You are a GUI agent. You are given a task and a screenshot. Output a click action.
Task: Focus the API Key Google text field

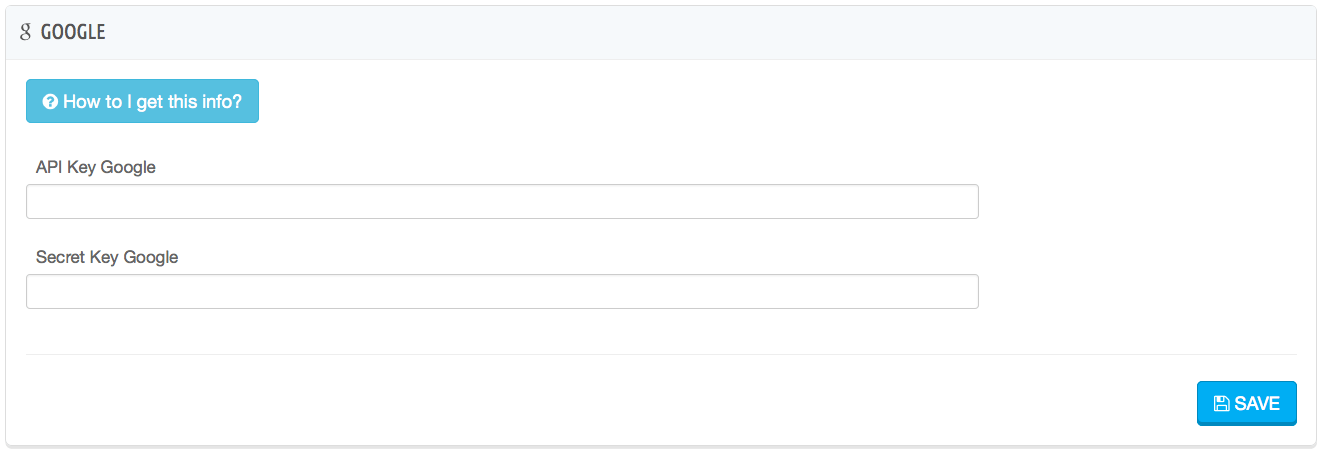point(501,201)
